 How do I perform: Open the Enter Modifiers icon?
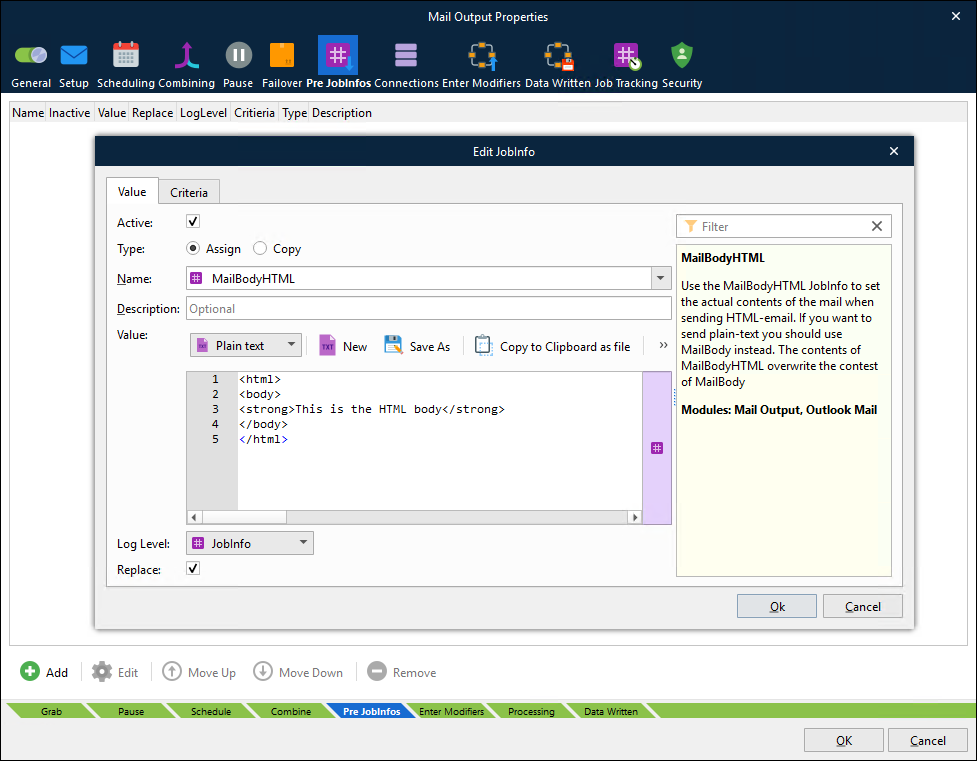click(482, 56)
